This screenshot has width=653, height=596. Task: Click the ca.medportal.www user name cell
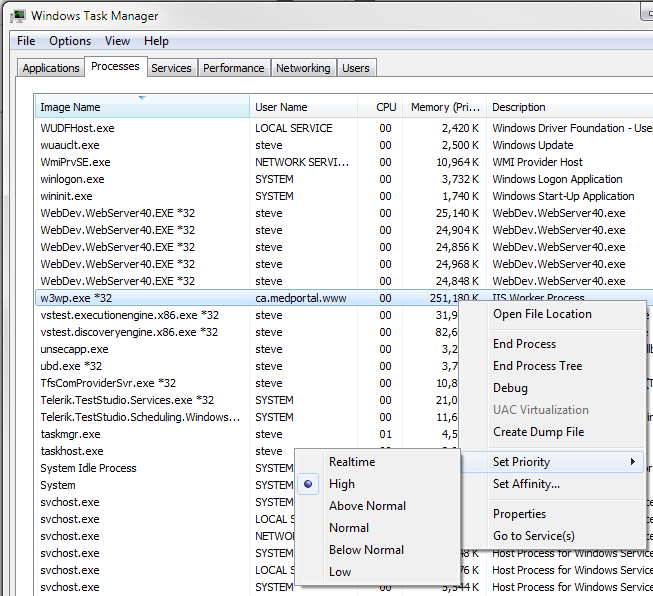(301, 298)
